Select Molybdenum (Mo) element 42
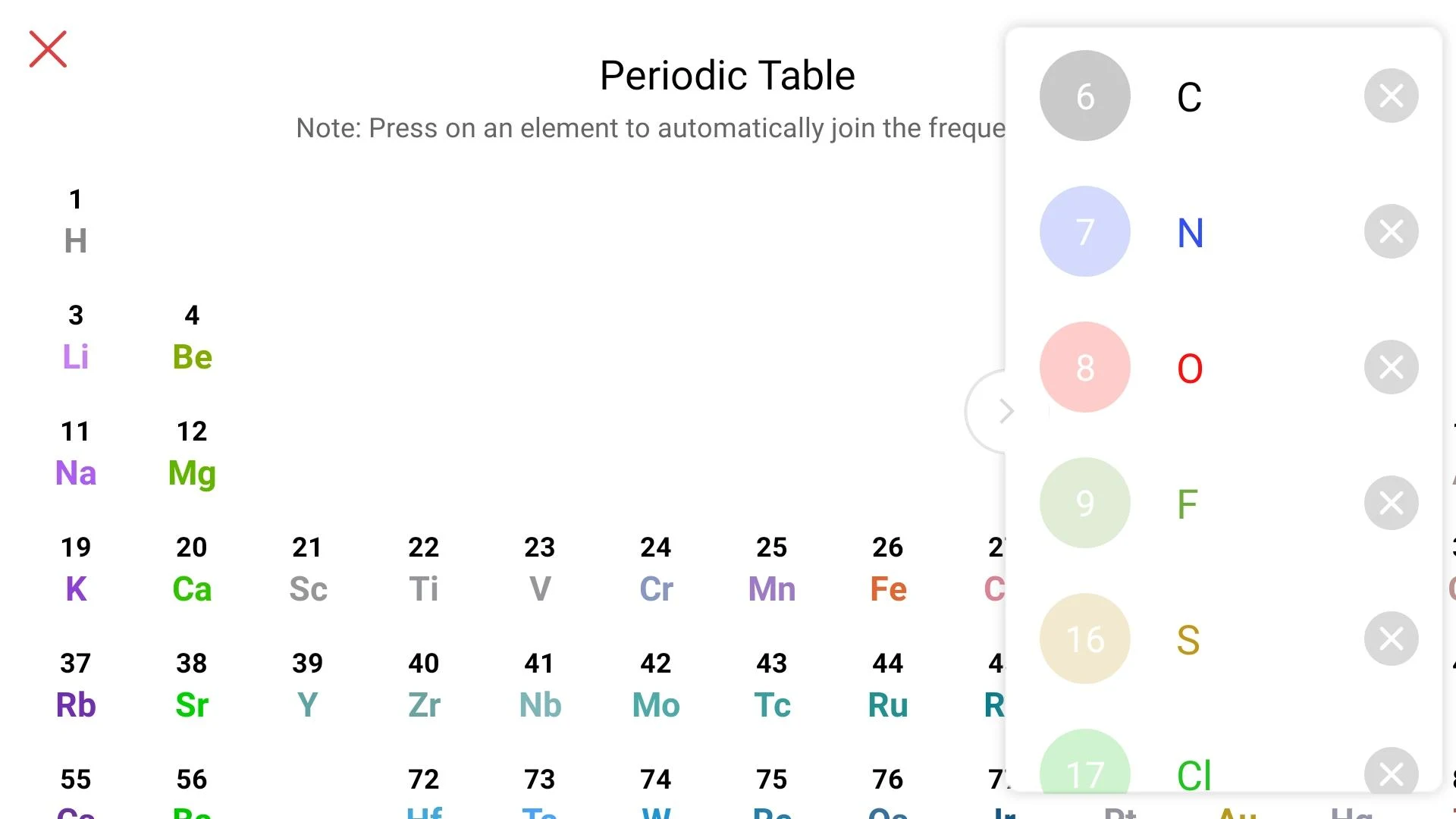 [656, 686]
